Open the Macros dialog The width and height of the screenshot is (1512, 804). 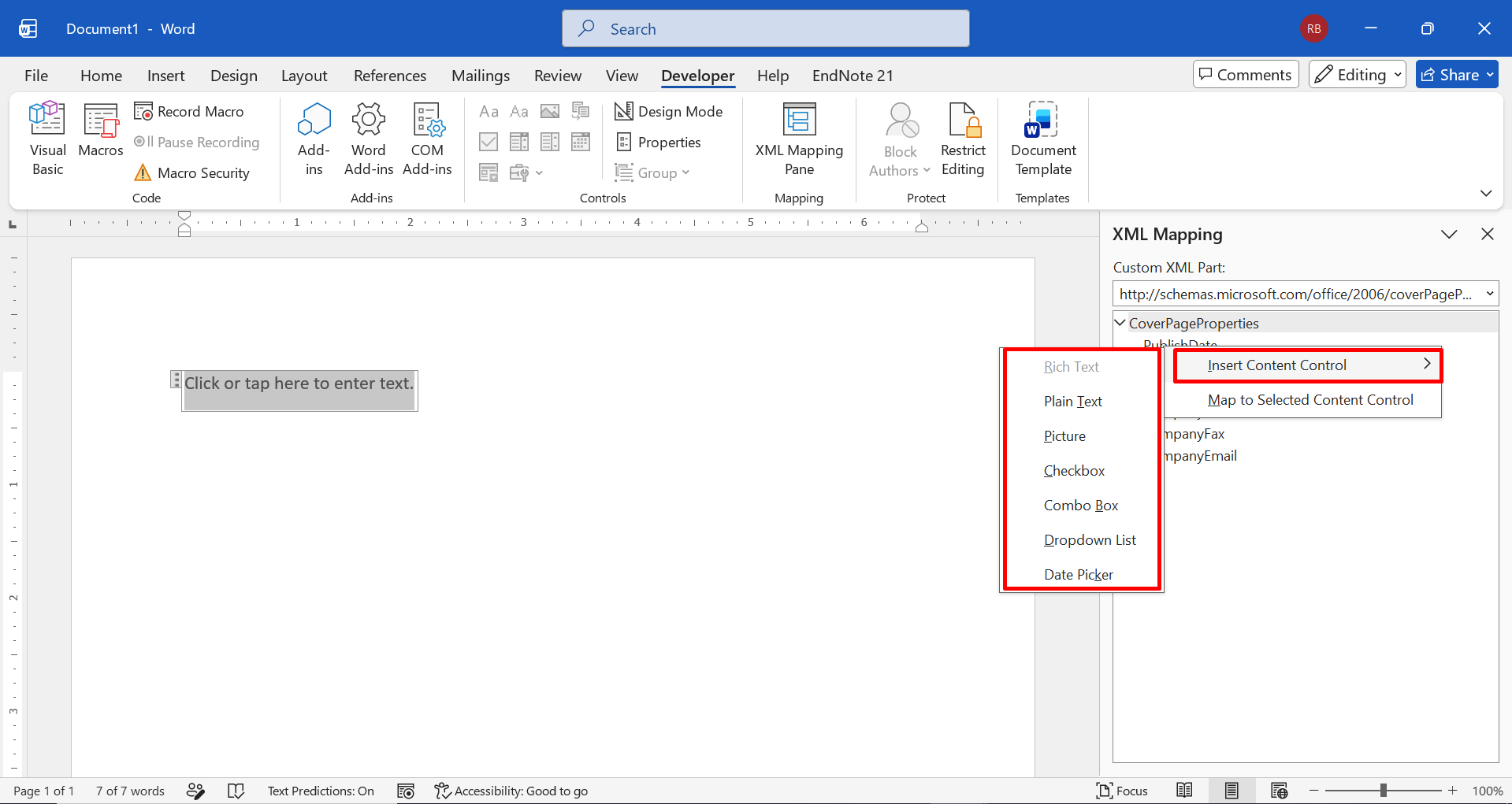pyautogui.click(x=101, y=130)
